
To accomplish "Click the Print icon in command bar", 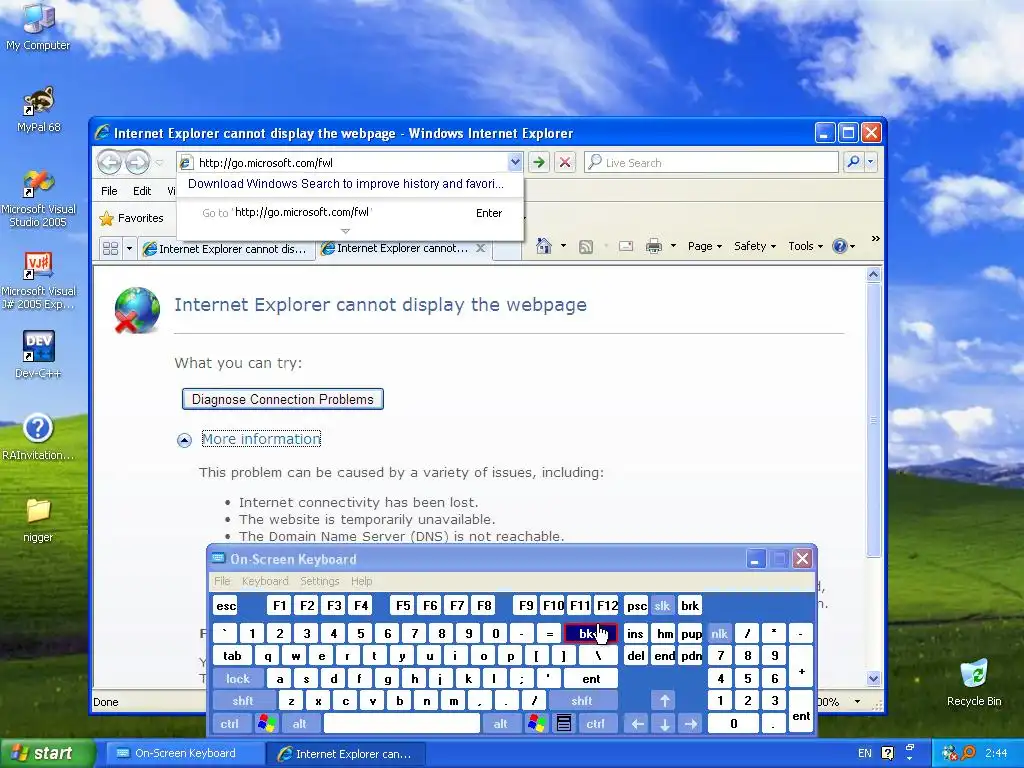I will [x=653, y=246].
